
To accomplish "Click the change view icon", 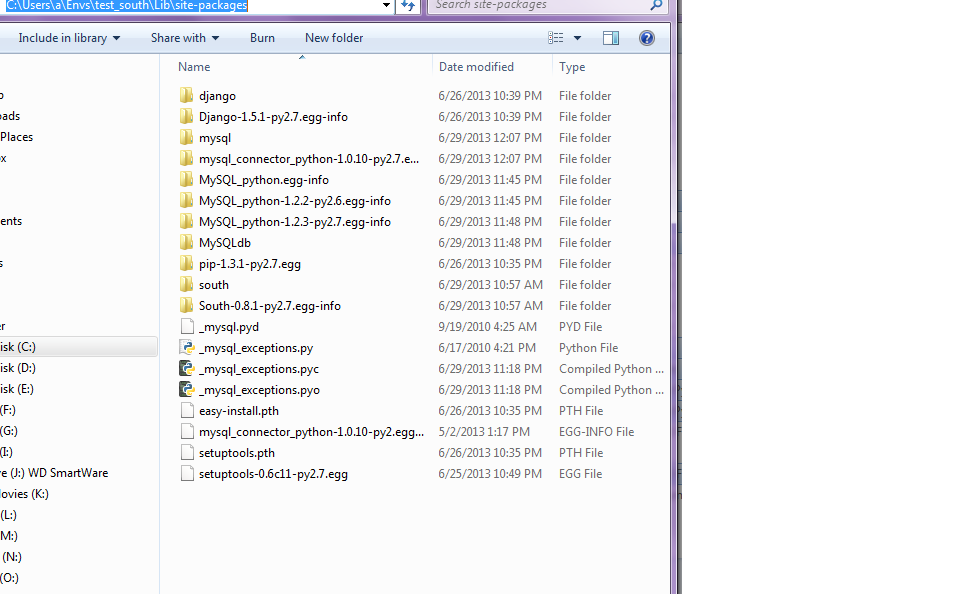I will (555, 38).
